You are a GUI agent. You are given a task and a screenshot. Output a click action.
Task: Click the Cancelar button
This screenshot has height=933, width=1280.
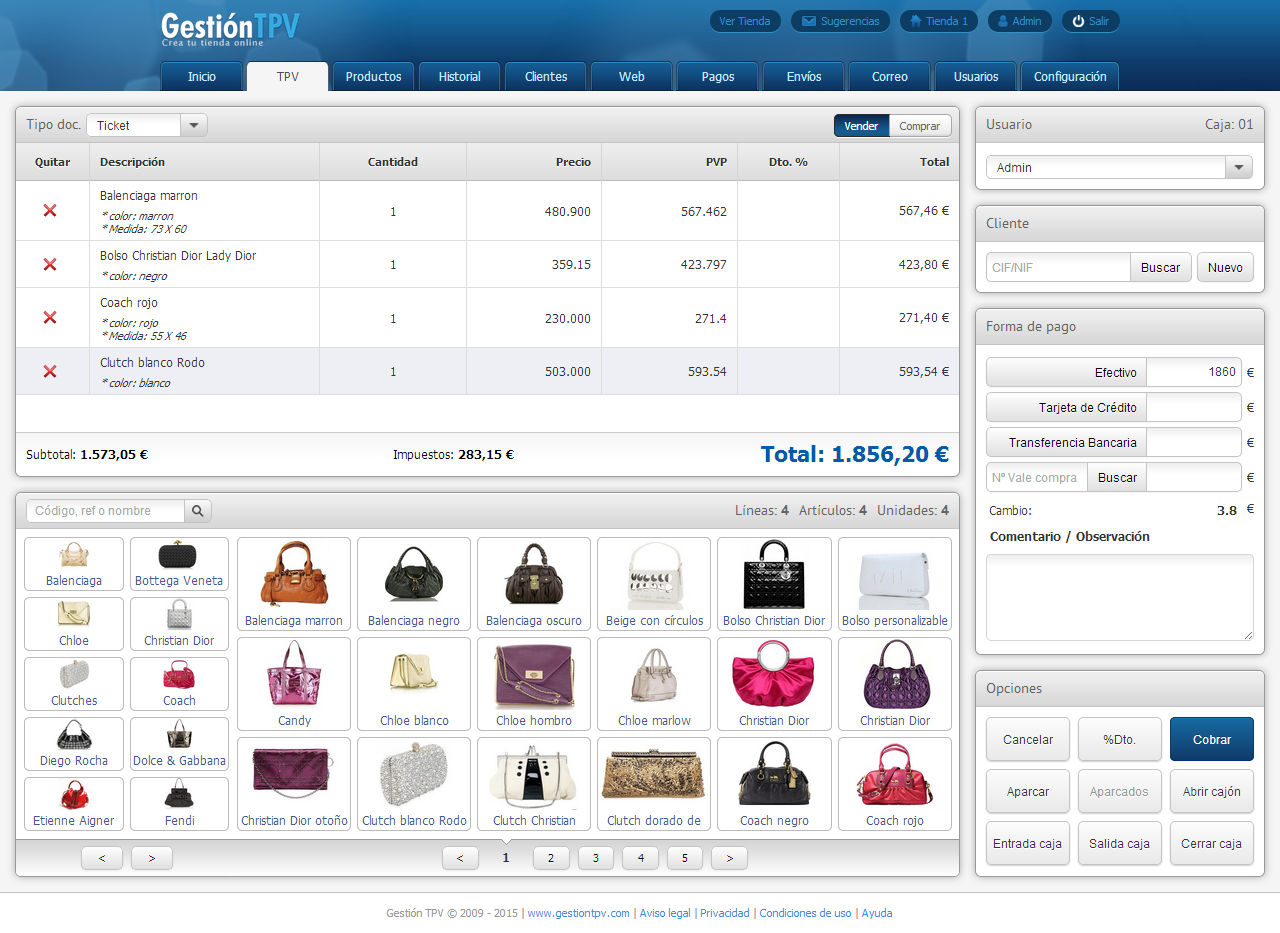tap(1028, 739)
